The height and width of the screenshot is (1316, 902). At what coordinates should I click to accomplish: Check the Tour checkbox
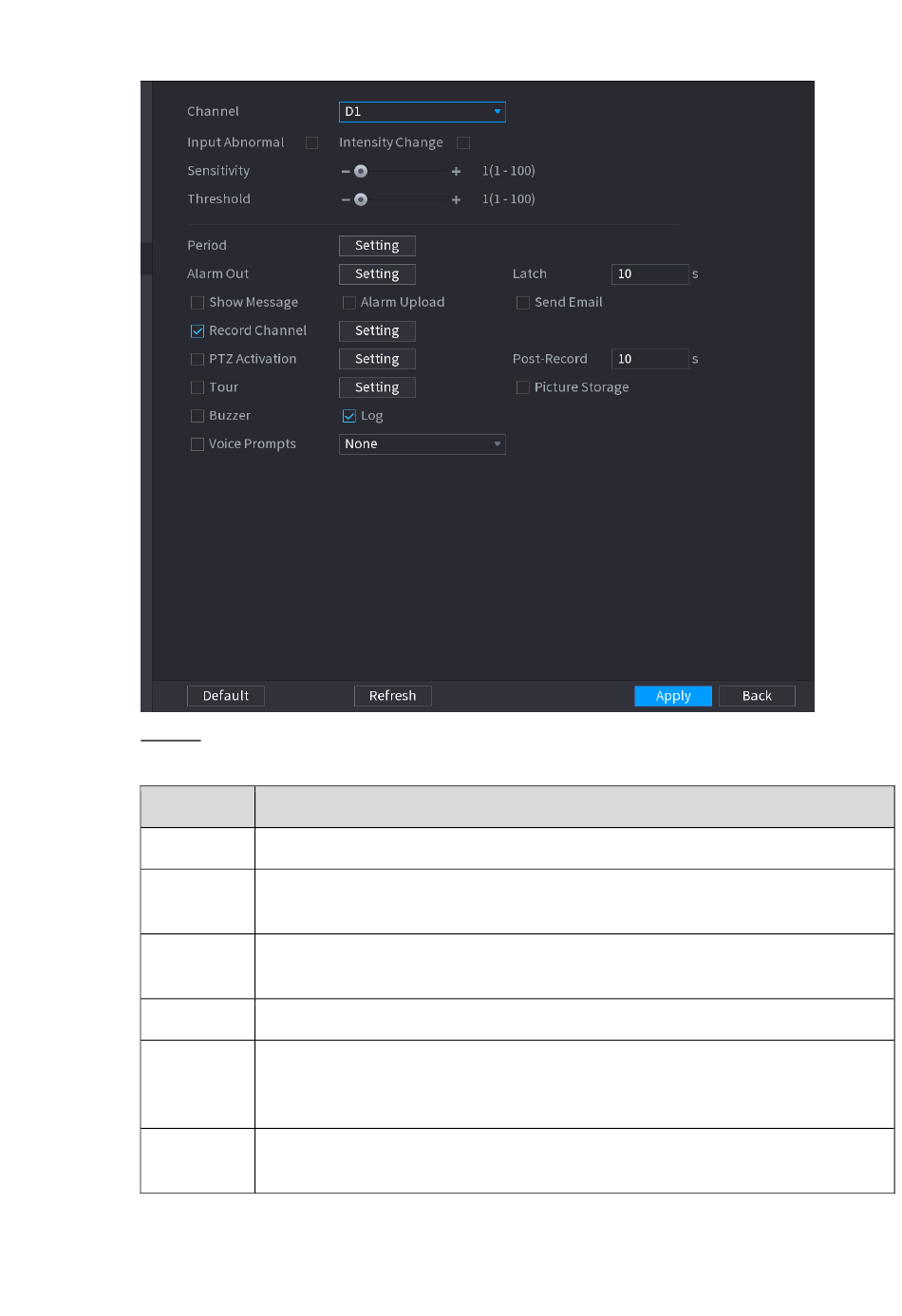coord(197,387)
